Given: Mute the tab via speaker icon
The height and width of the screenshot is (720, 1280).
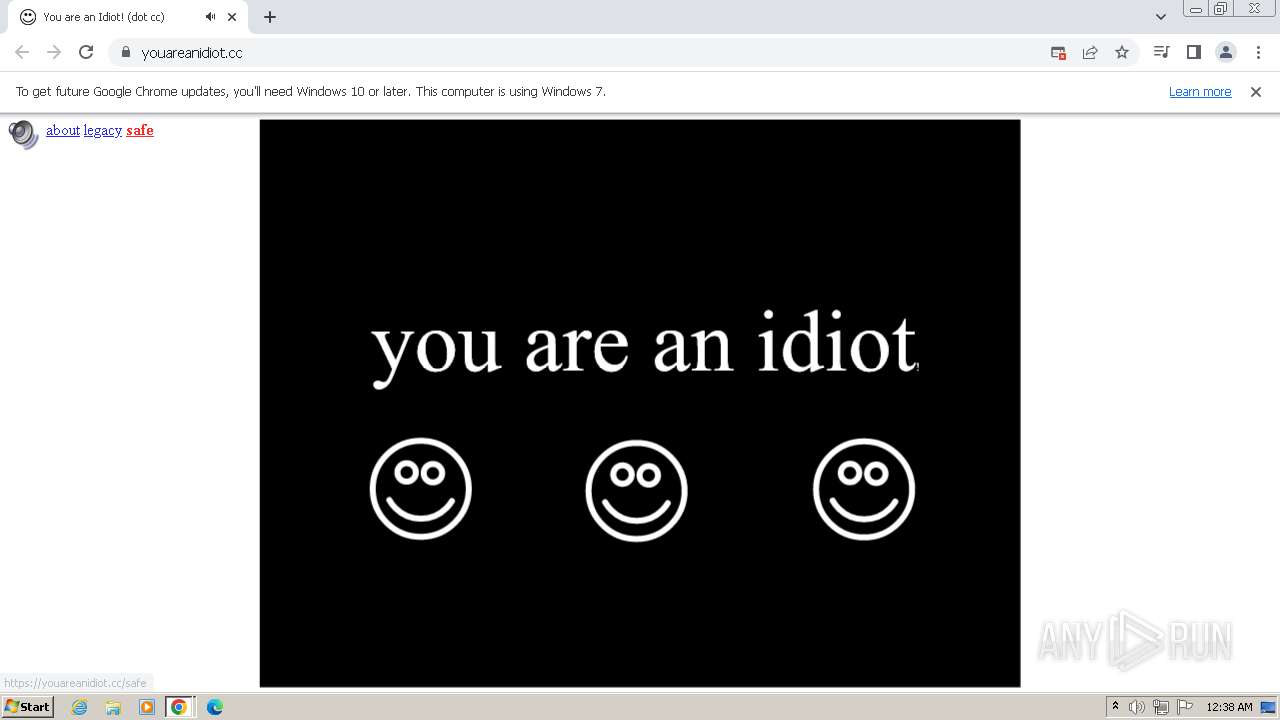Looking at the screenshot, I should click(210, 17).
